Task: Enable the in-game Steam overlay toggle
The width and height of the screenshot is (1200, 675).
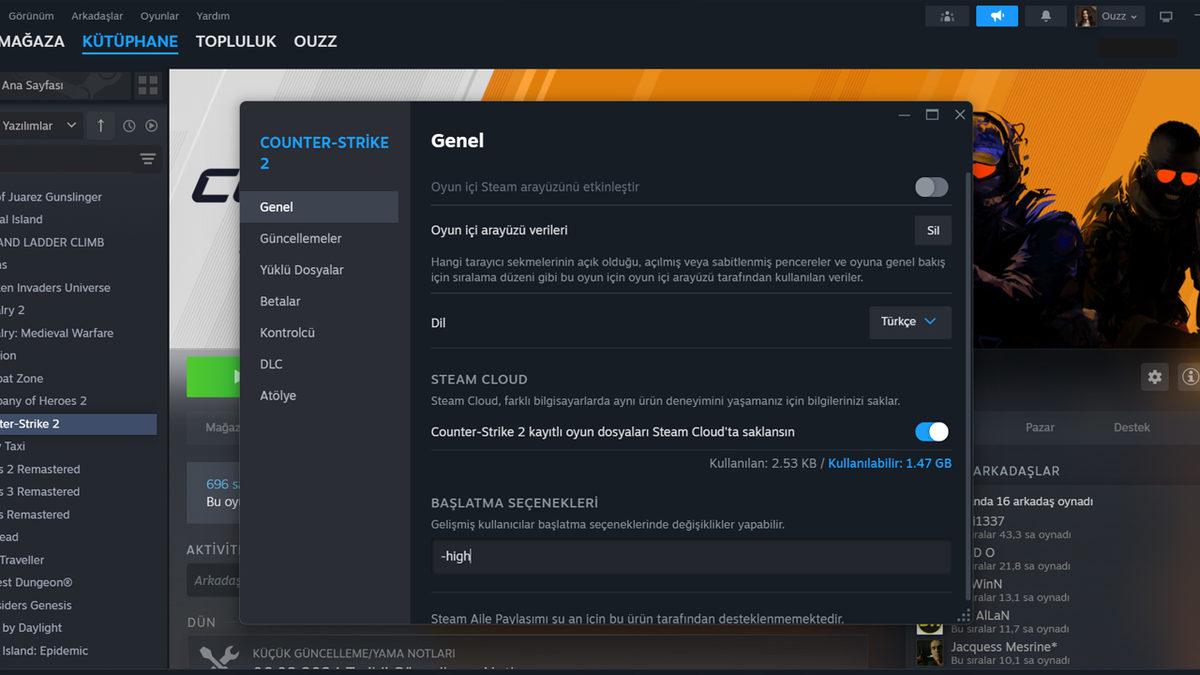Action: pos(930,187)
